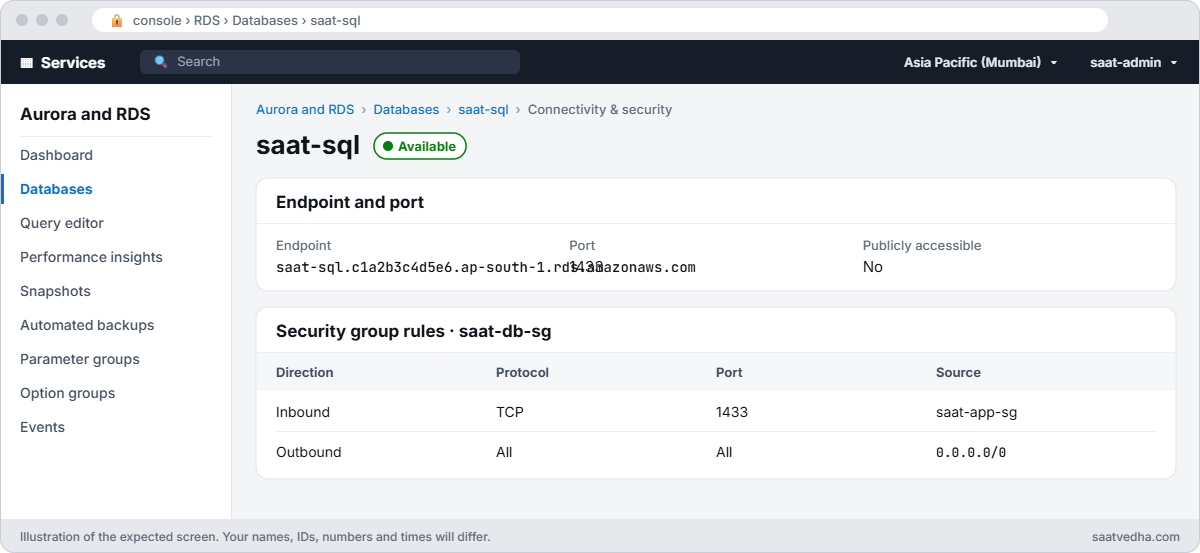Click the 0.0.0.0/0 source cell

(971, 452)
